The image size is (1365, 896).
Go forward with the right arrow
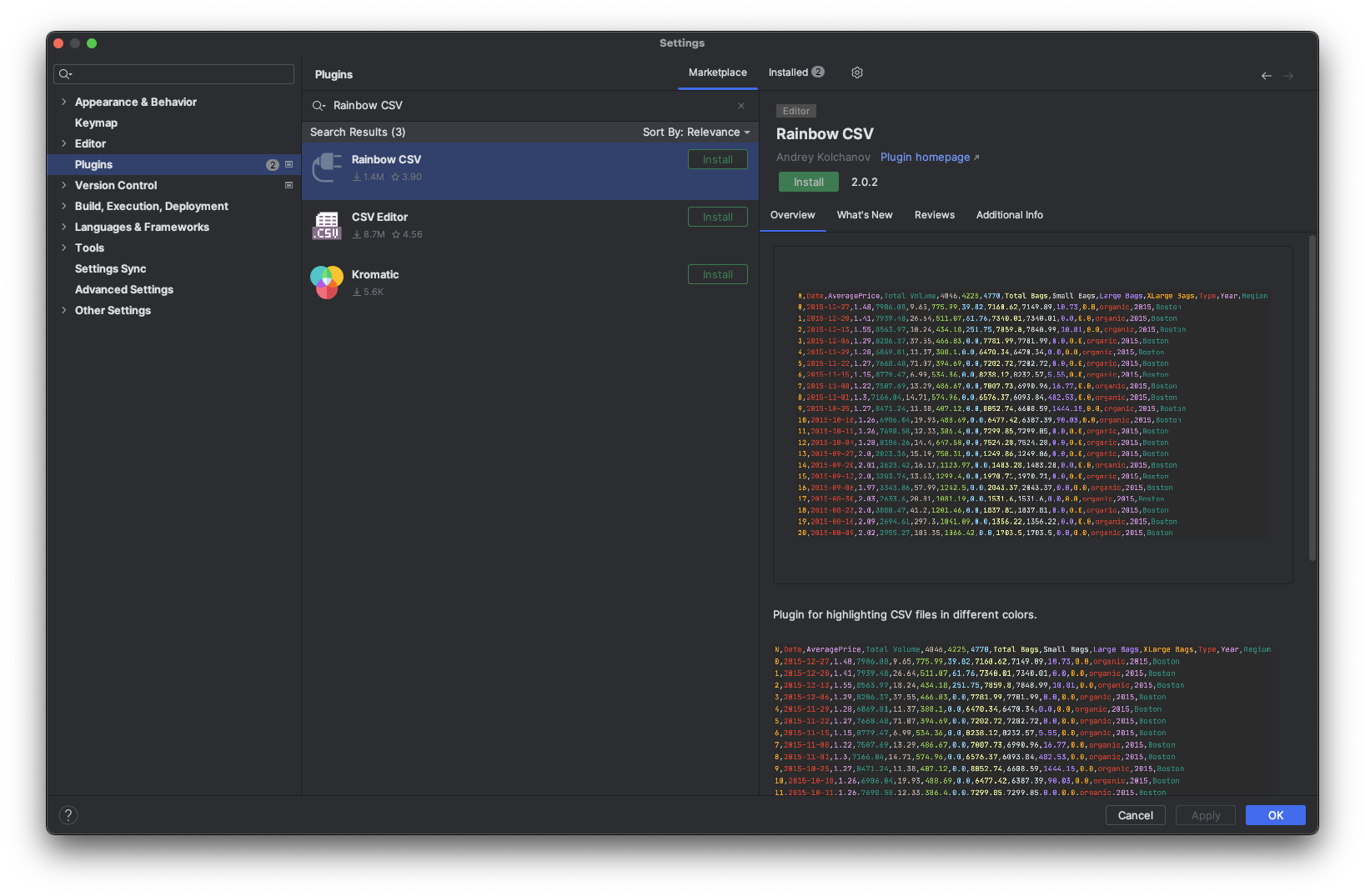1288,76
